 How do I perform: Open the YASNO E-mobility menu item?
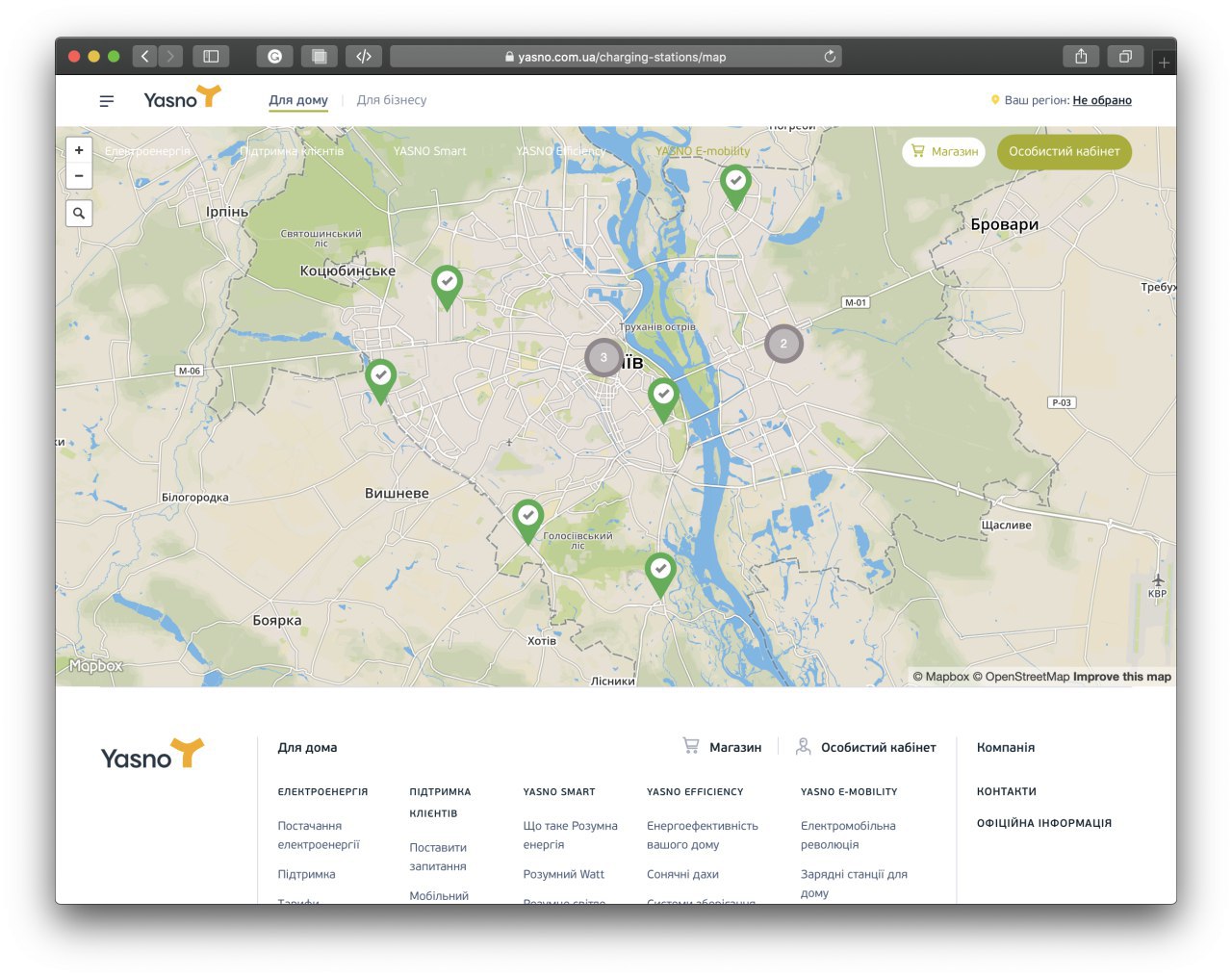click(x=703, y=151)
